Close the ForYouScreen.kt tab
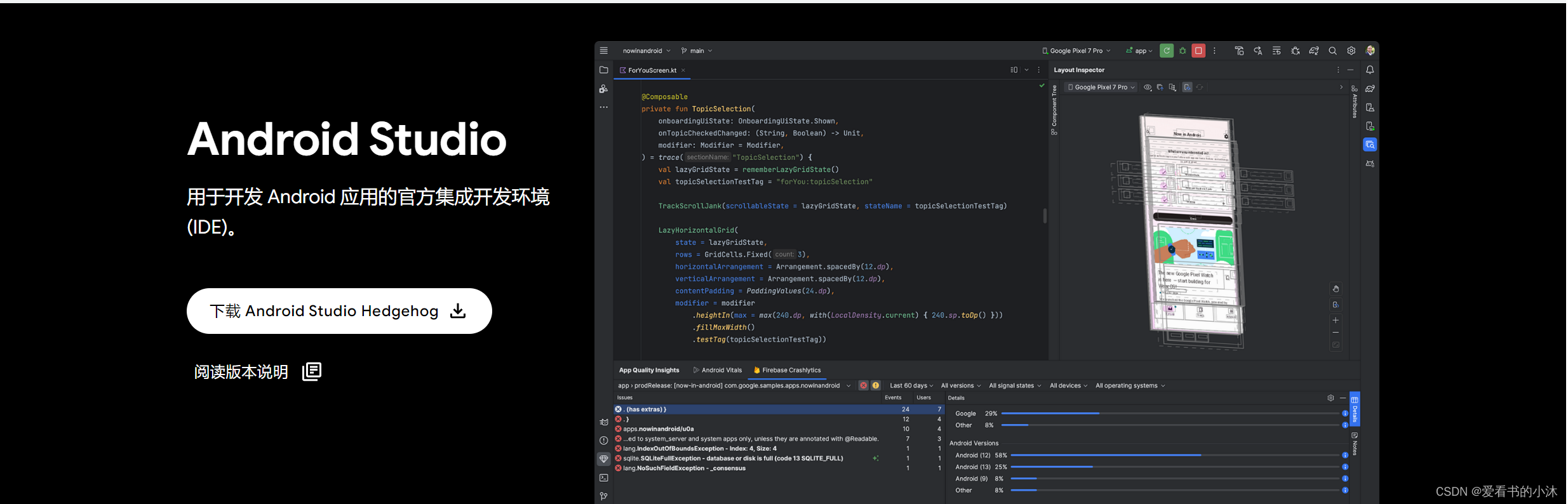Image resolution: width=1568 pixels, height=504 pixels. pyautogui.click(x=683, y=70)
